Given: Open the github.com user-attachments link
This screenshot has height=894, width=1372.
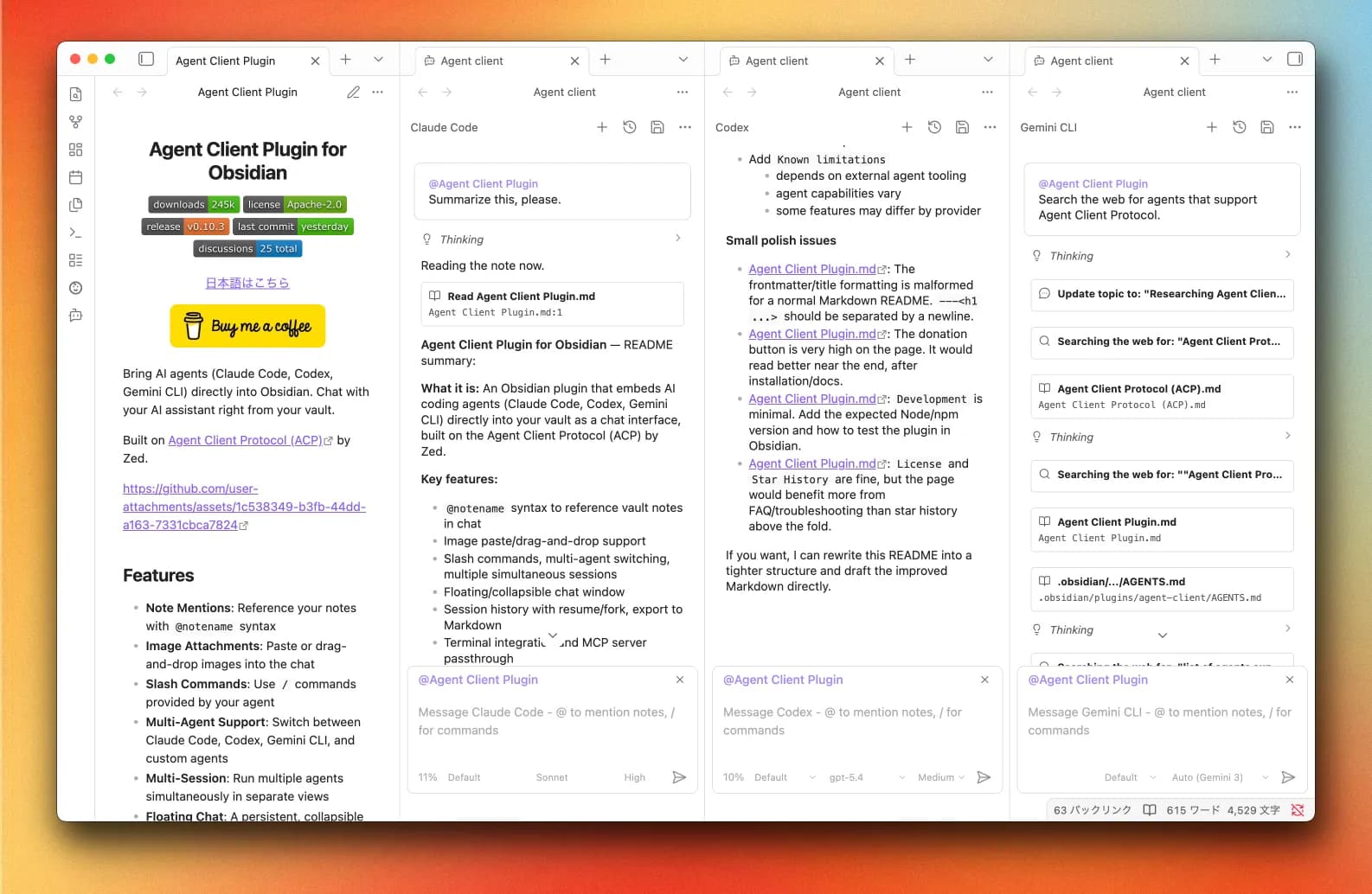Looking at the screenshot, I should [244, 507].
